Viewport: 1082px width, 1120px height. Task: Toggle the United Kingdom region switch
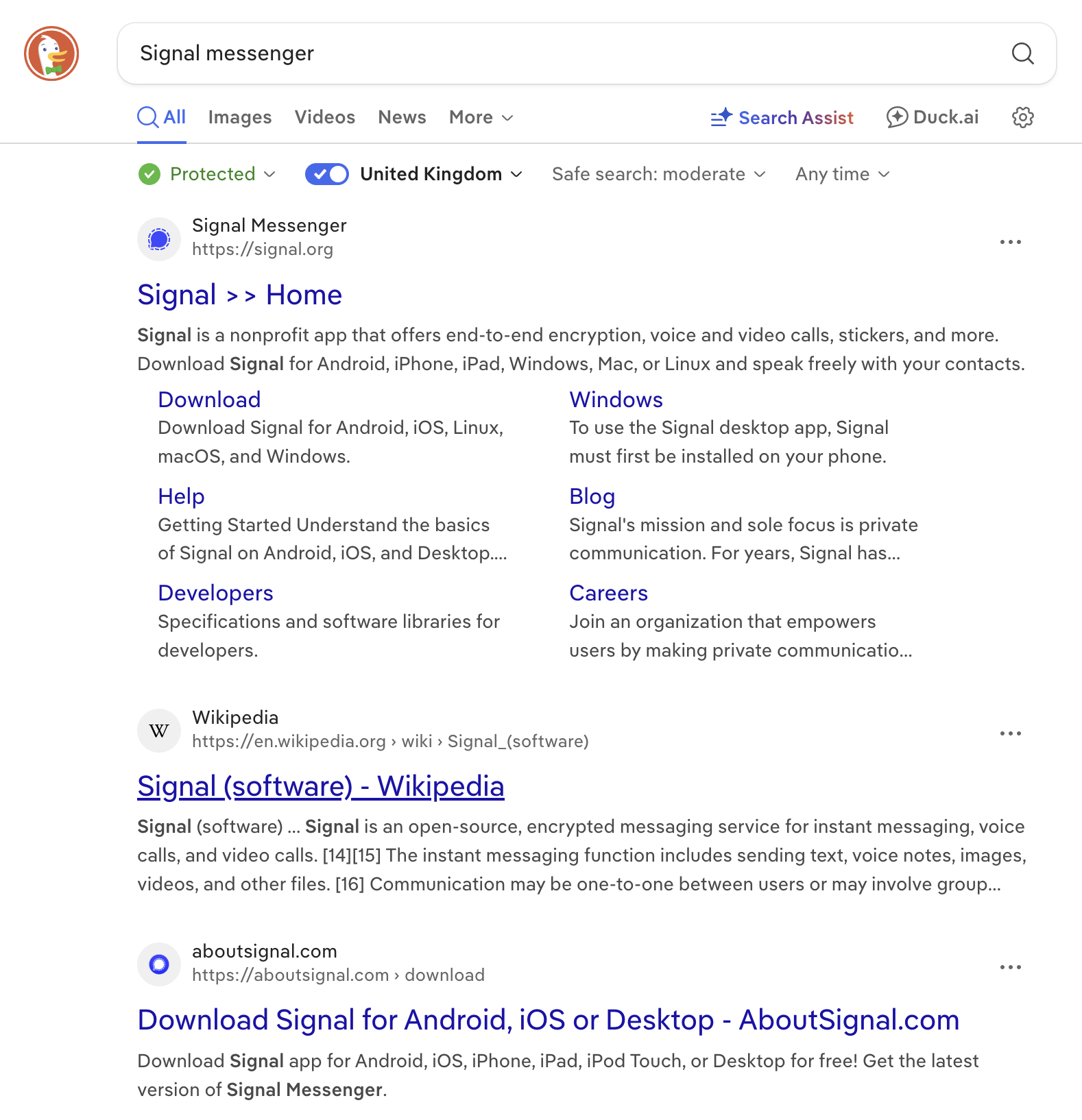(327, 174)
